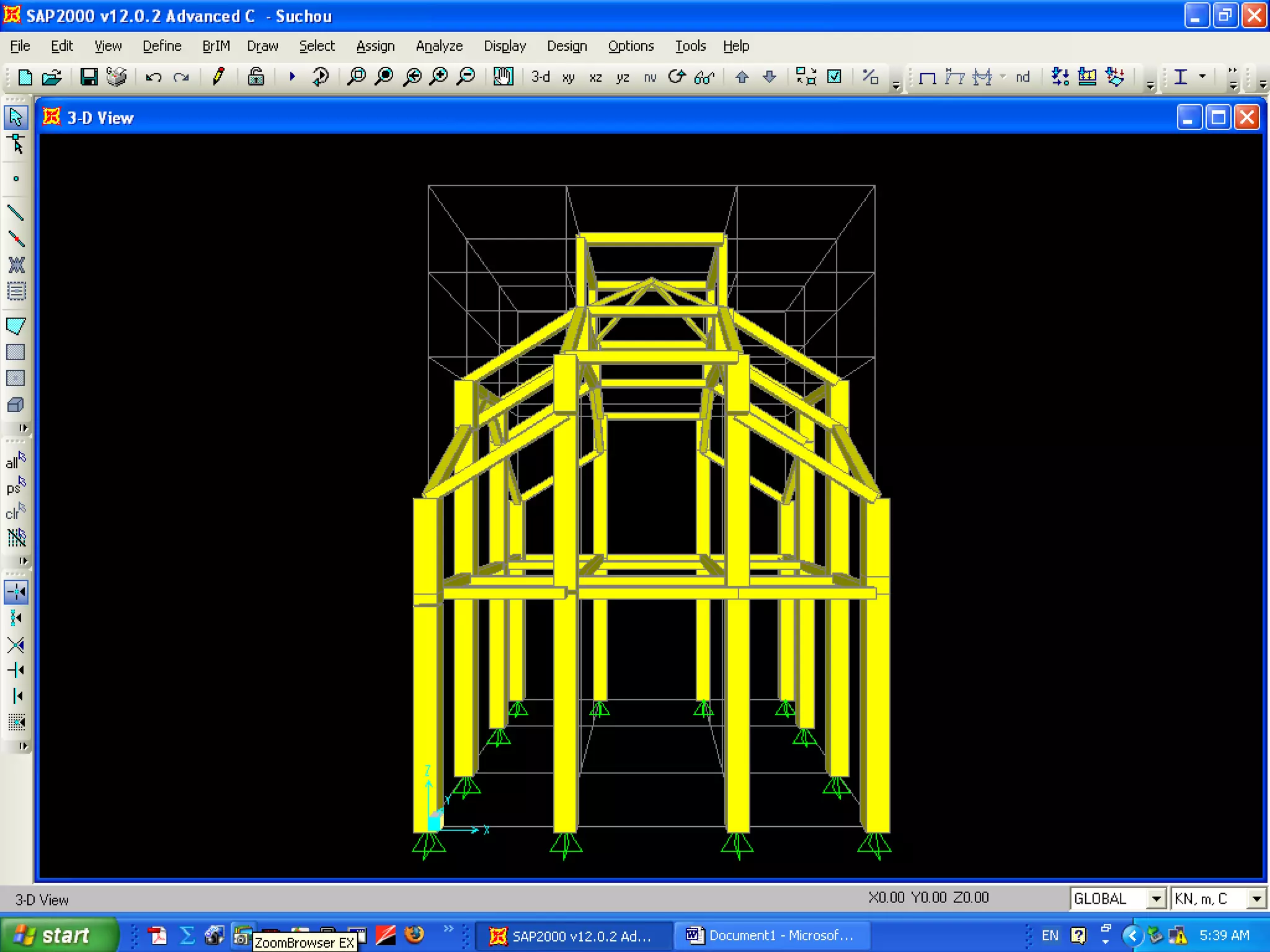Restore previous selection 'ps' button

tap(16, 486)
